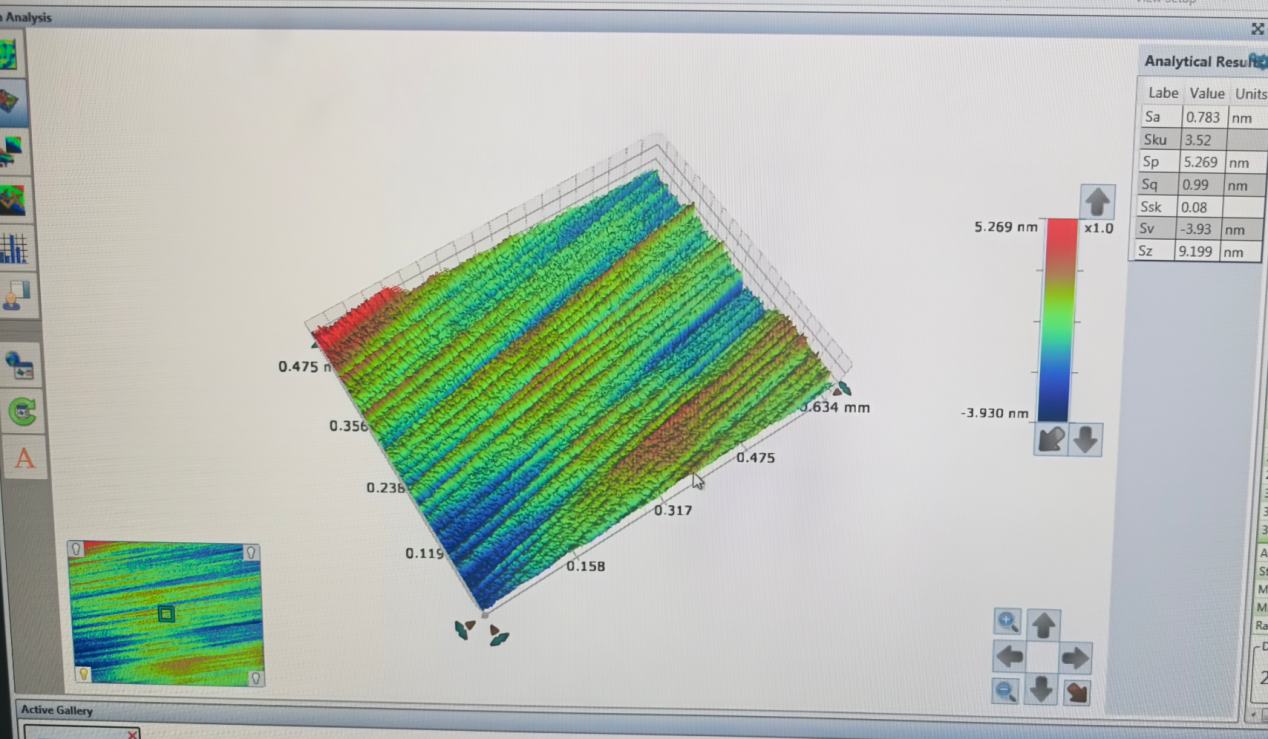Increase height scale with arrow above color bar
The height and width of the screenshot is (739, 1268).
(x=1097, y=202)
